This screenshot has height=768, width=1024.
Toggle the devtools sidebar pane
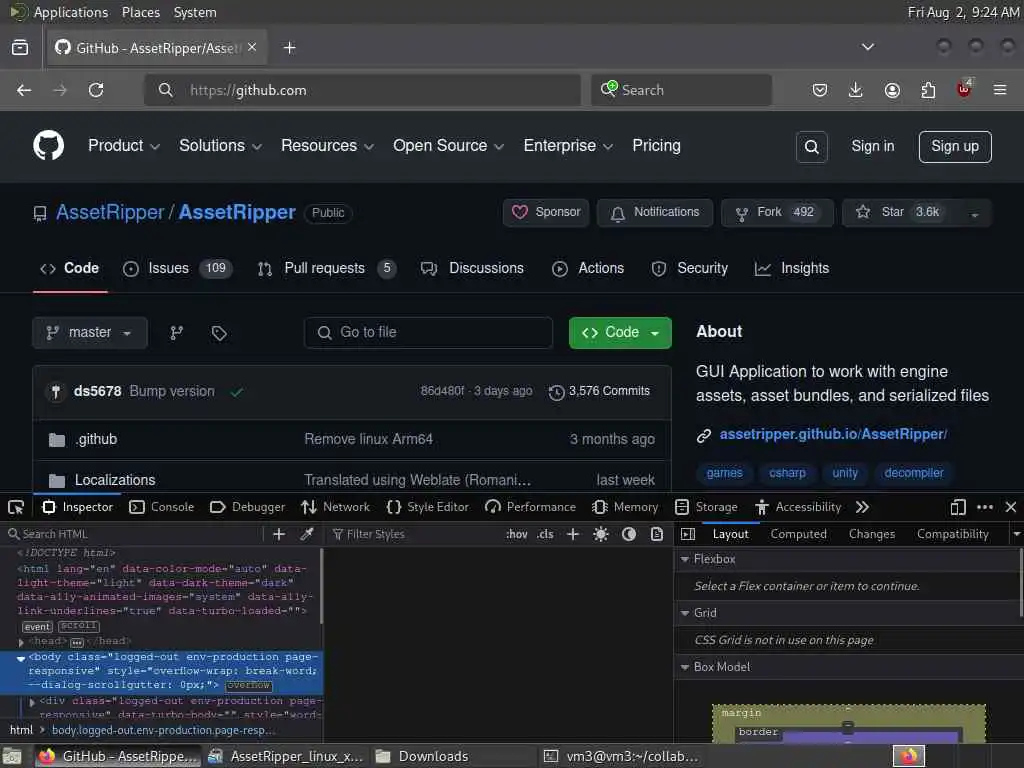[x=688, y=534]
